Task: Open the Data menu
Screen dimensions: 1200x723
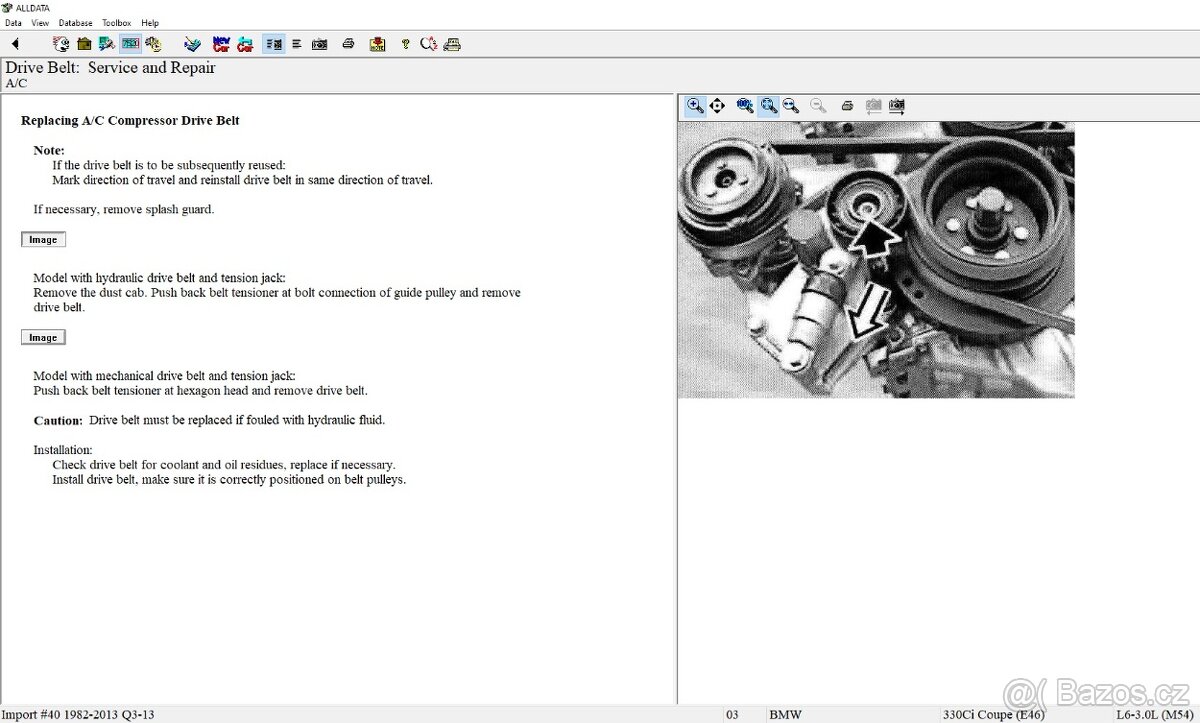Action: coord(12,22)
